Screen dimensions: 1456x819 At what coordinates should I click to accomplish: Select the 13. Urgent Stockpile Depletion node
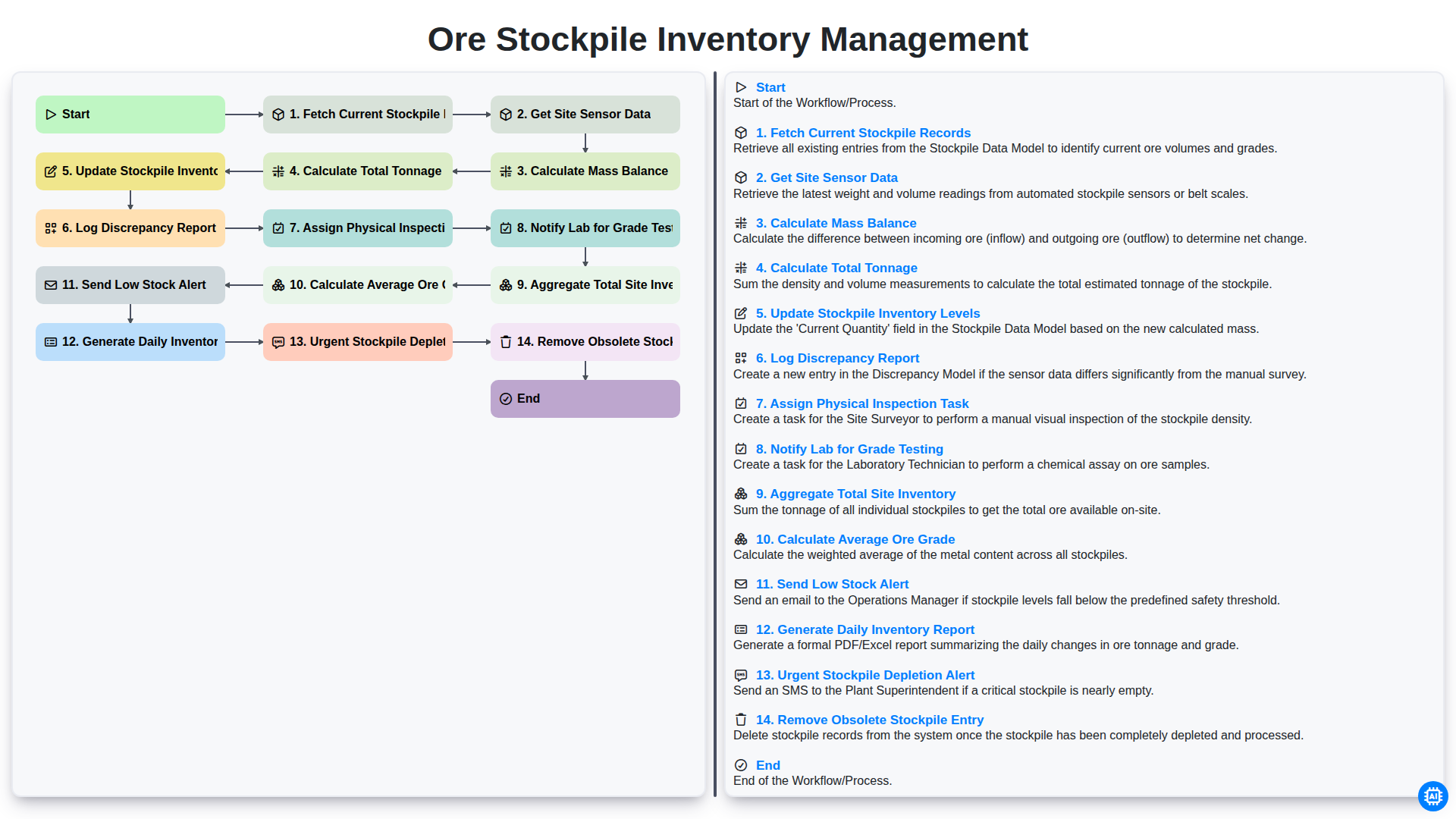358,342
